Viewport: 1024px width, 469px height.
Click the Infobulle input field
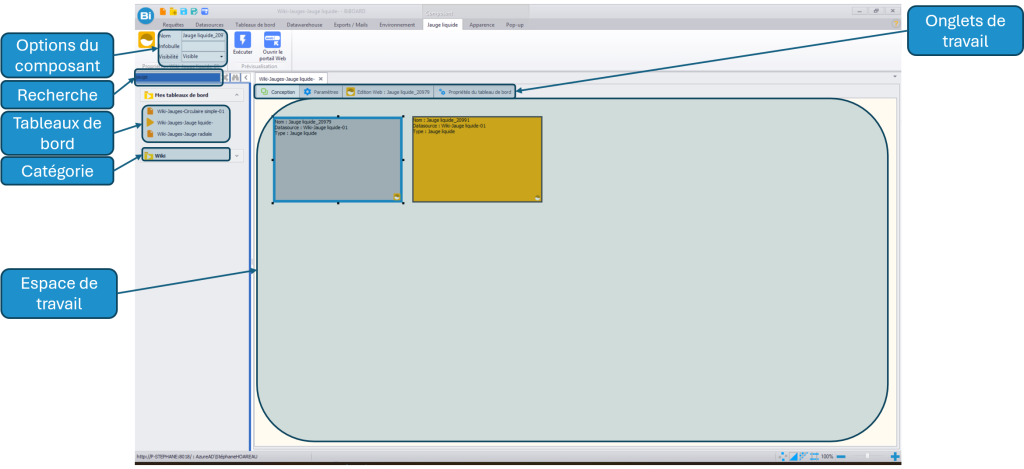203,46
